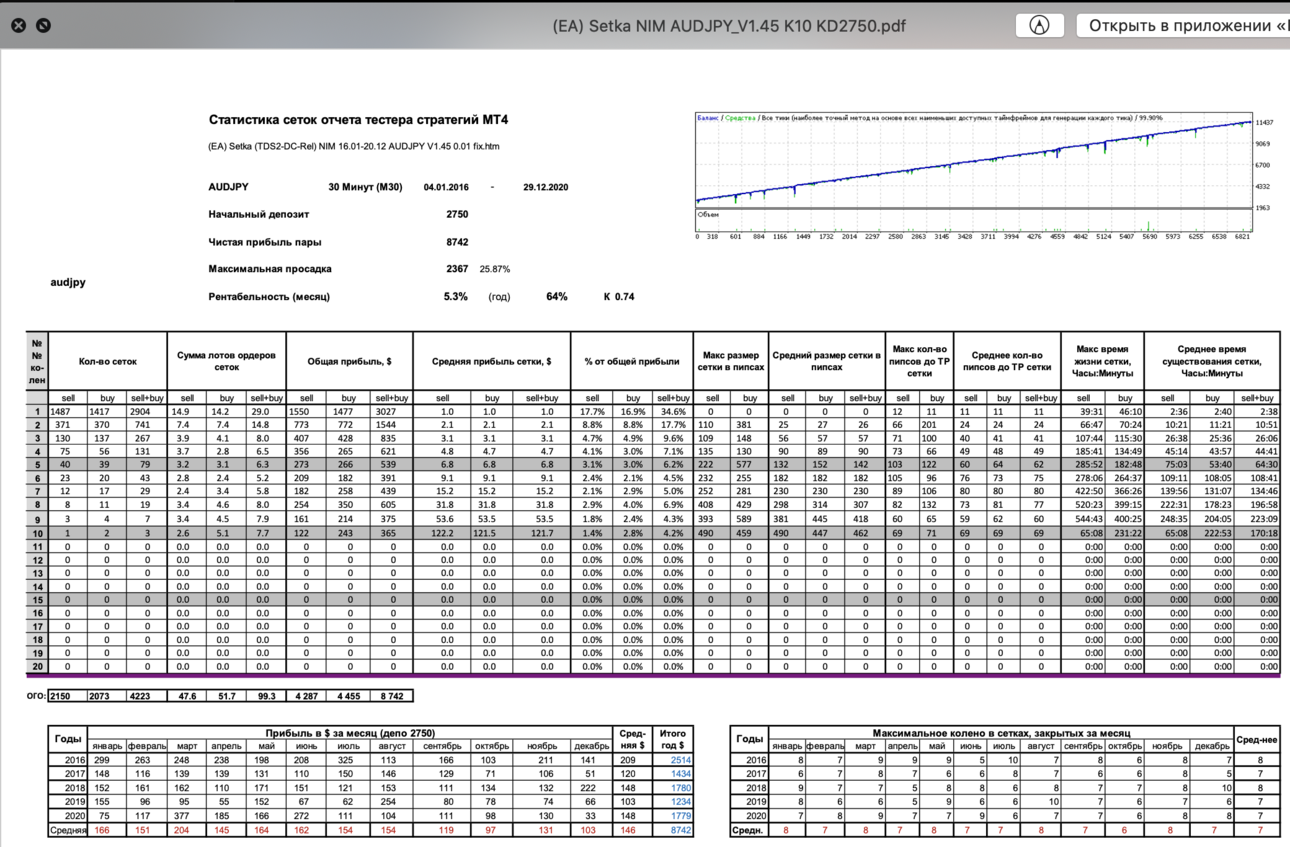
Task: Click '30 Минут (M30)' timeframe text
Action: 365,187
